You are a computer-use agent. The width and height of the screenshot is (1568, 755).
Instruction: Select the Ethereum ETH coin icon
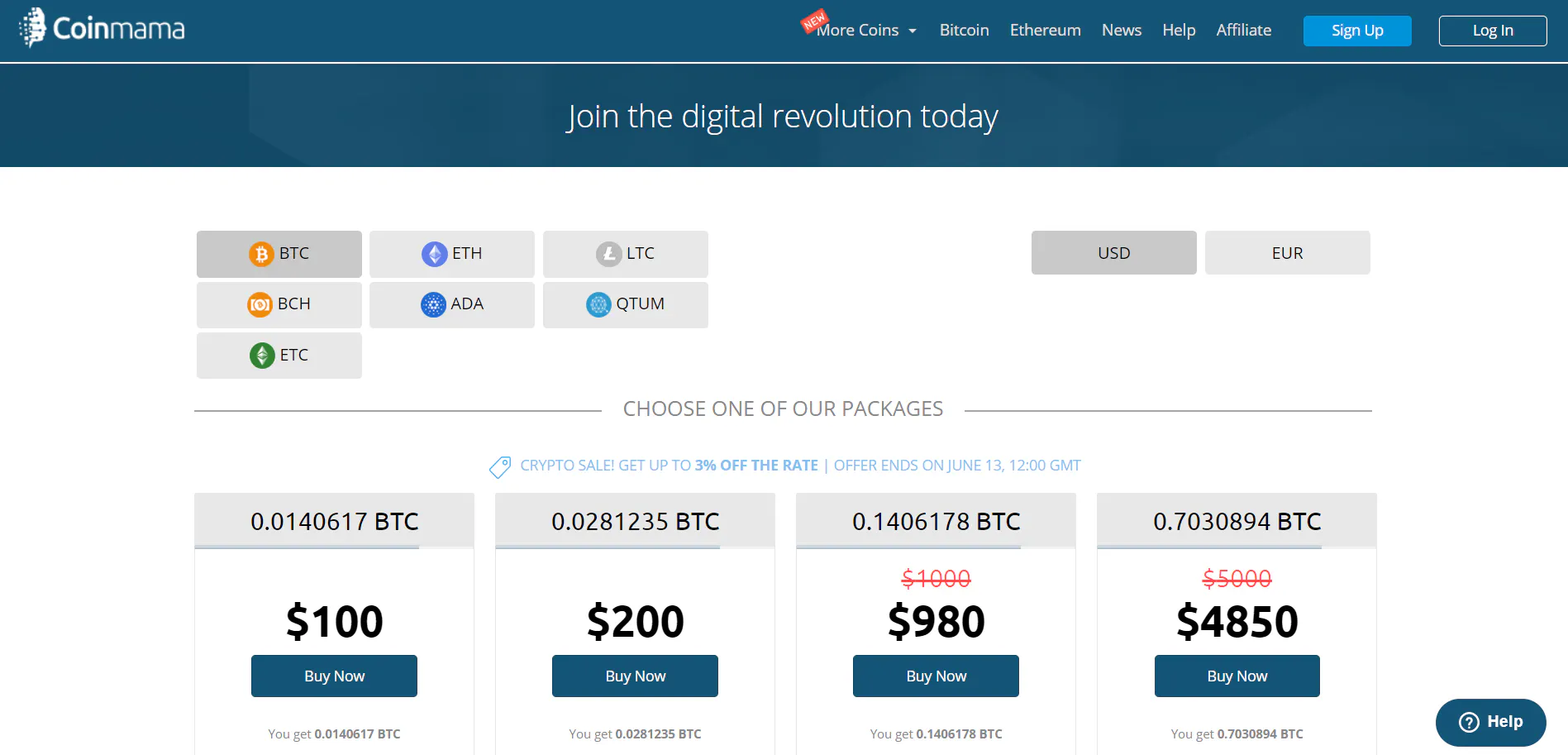[x=434, y=254]
